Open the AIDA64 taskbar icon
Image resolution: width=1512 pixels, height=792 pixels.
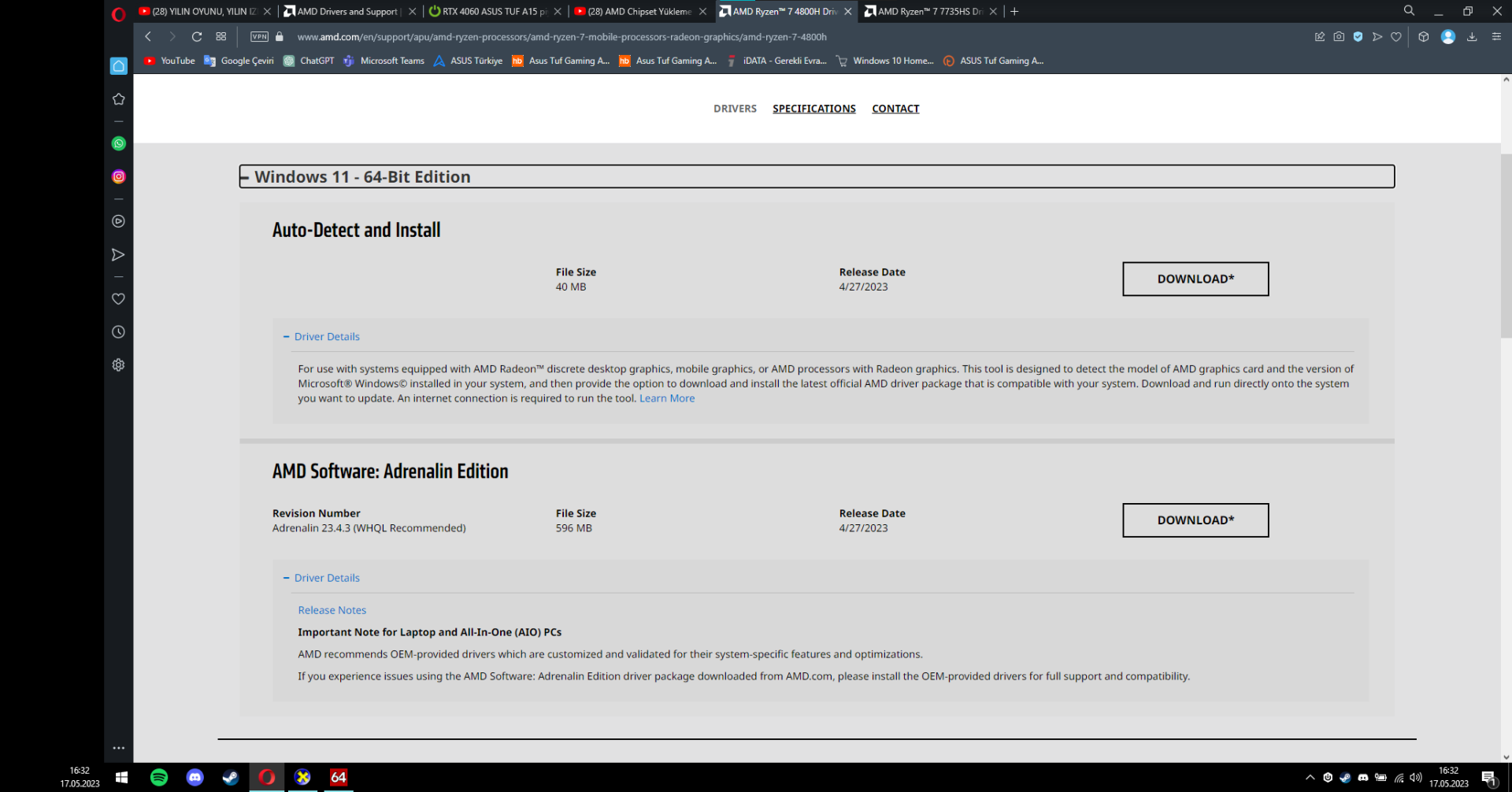click(339, 777)
